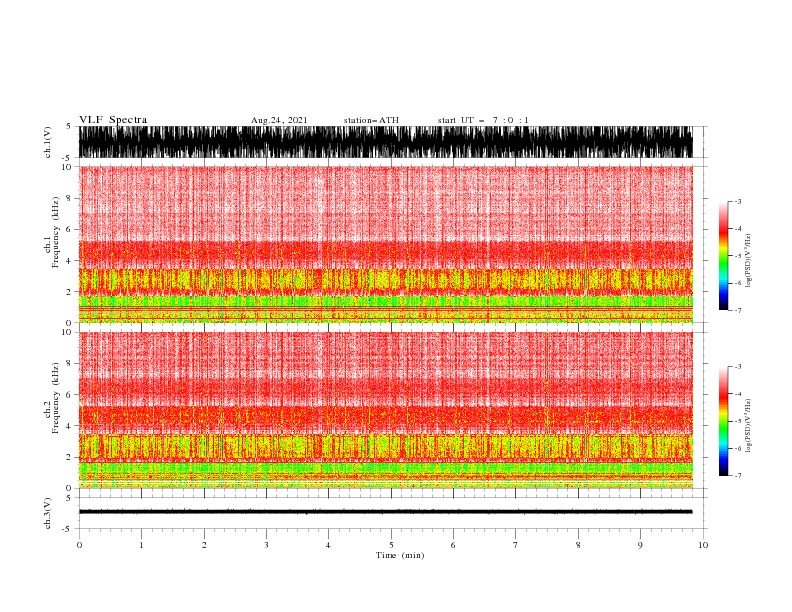This screenshot has width=792, height=612.
Task: Click the time axis tick label "9"
Action: click(640, 545)
